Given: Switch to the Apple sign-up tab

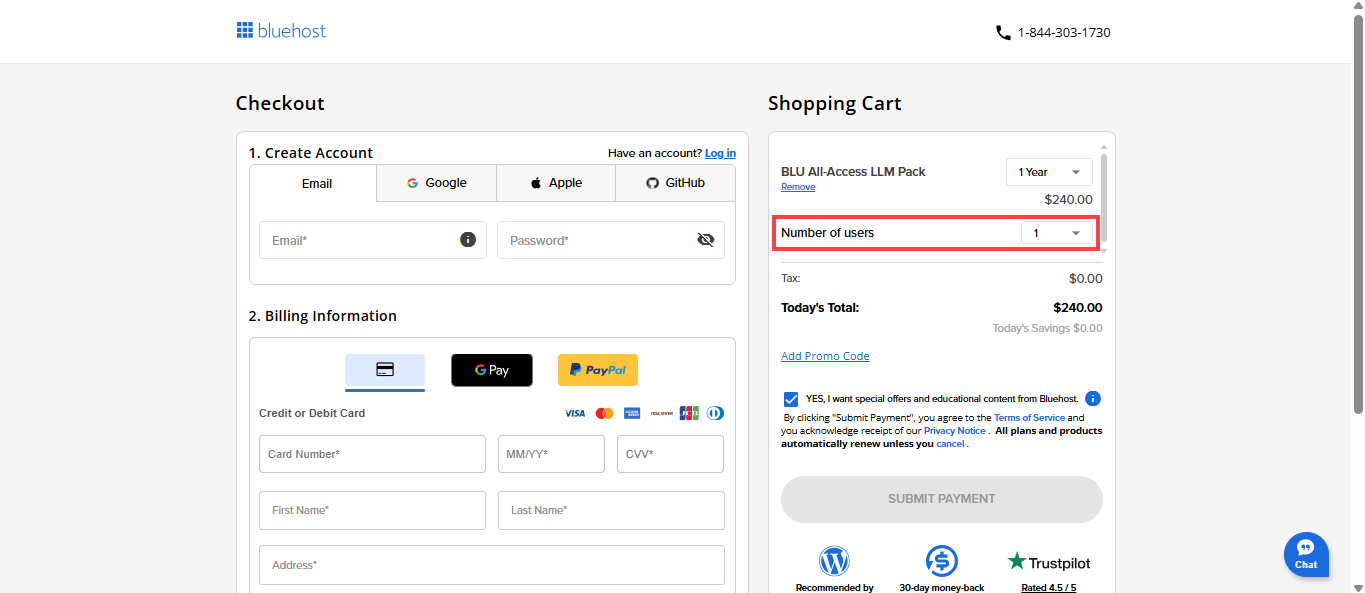Looking at the screenshot, I should click(555, 183).
